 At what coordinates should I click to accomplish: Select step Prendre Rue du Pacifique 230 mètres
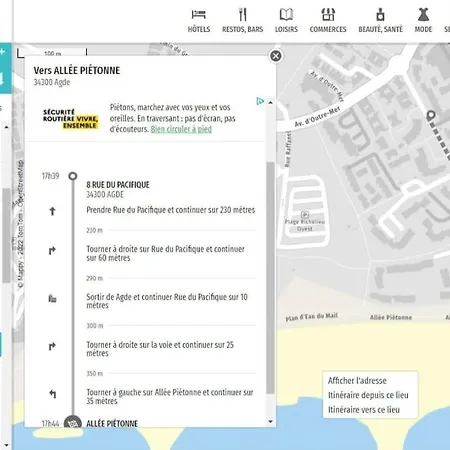tap(171, 210)
